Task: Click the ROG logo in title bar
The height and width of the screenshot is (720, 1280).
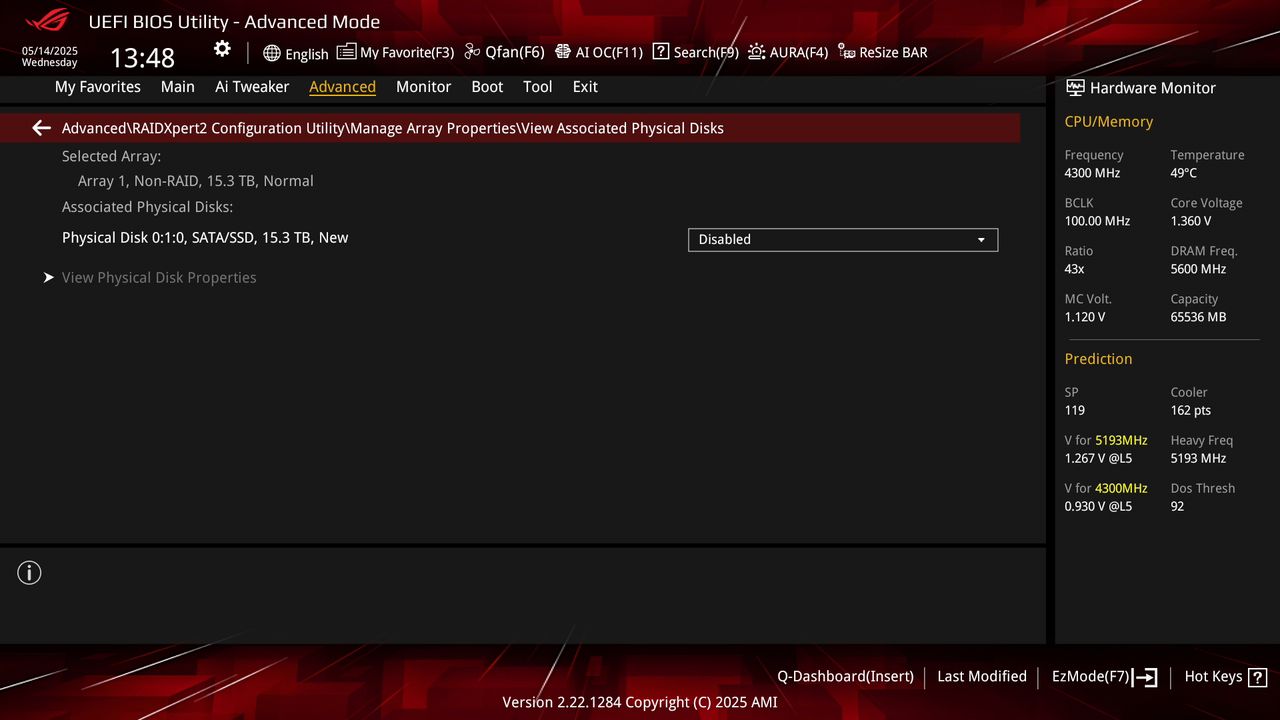Action: tap(46, 19)
